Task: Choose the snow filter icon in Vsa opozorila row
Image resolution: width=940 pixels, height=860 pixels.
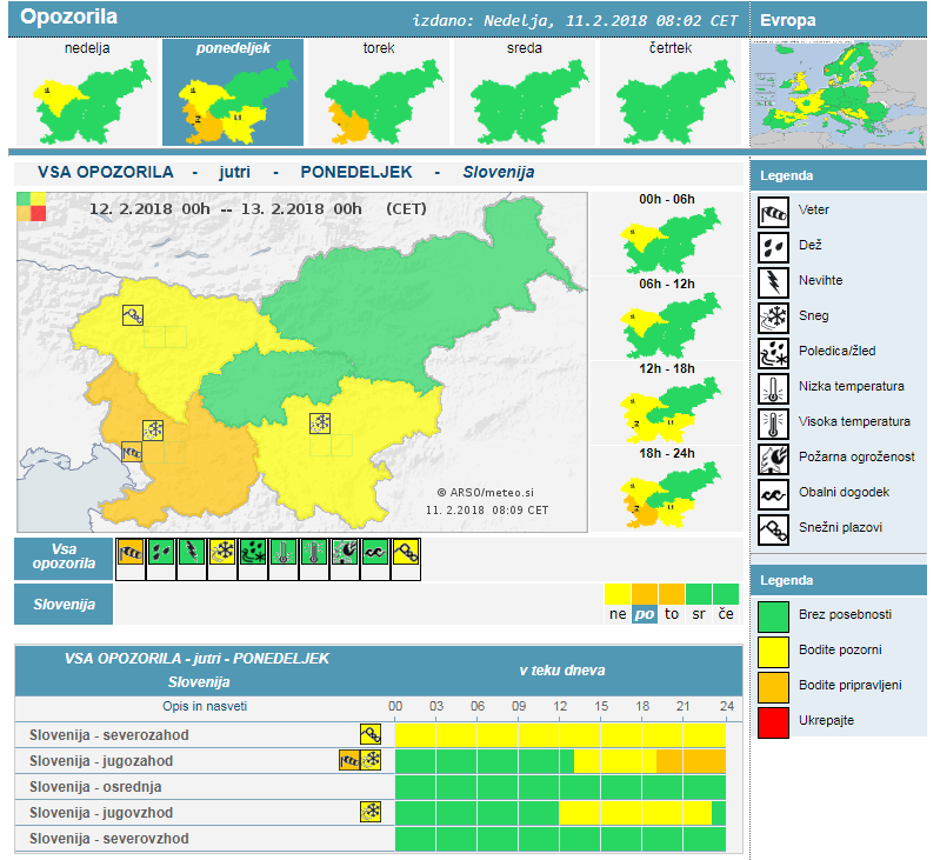Action: [x=222, y=553]
